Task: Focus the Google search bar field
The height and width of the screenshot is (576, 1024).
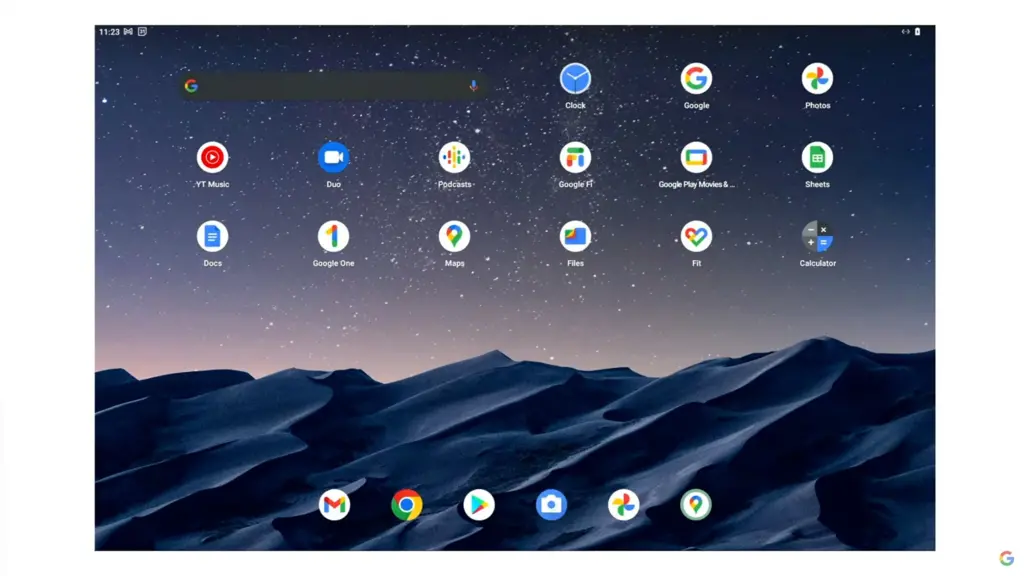Action: [x=333, y=86]
